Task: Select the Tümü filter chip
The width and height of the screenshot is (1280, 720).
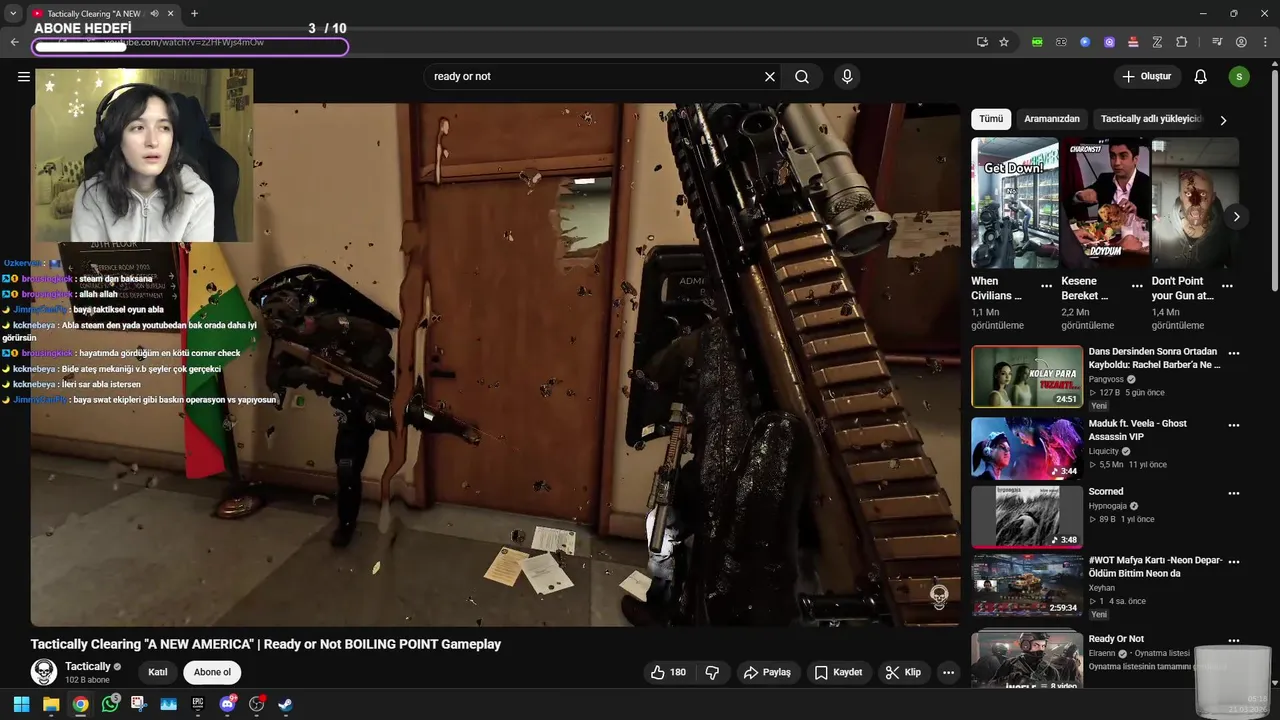Action: coord(991,119)
